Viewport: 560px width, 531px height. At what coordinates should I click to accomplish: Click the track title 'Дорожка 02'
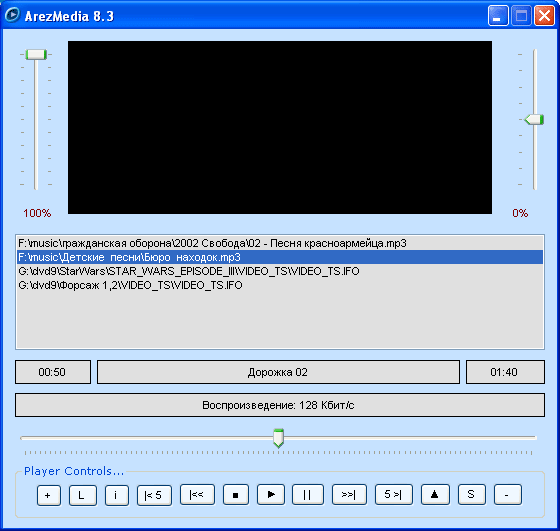[x=279, y=372]
